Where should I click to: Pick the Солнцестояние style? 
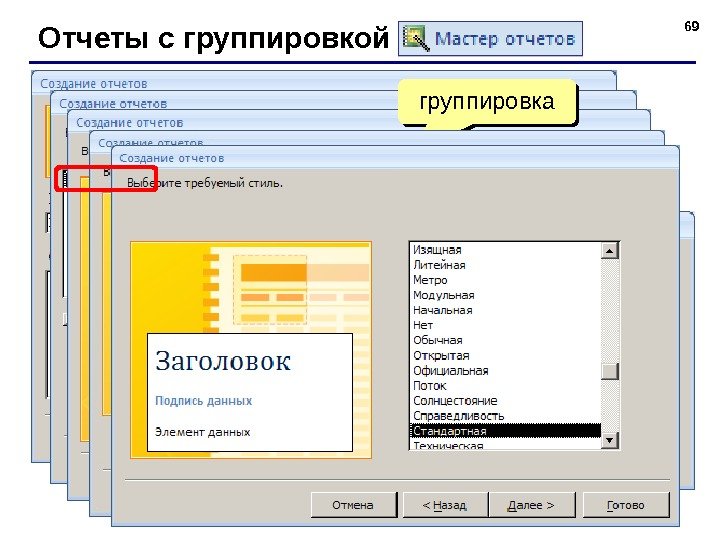[505, 401]
